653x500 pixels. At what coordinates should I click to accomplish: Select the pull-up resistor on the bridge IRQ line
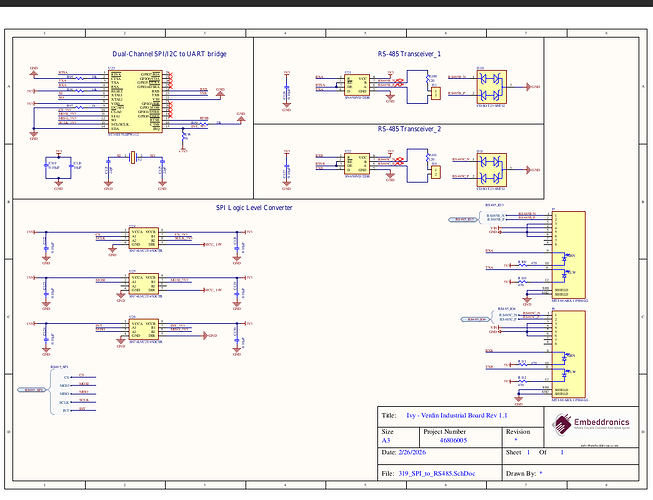184,136
